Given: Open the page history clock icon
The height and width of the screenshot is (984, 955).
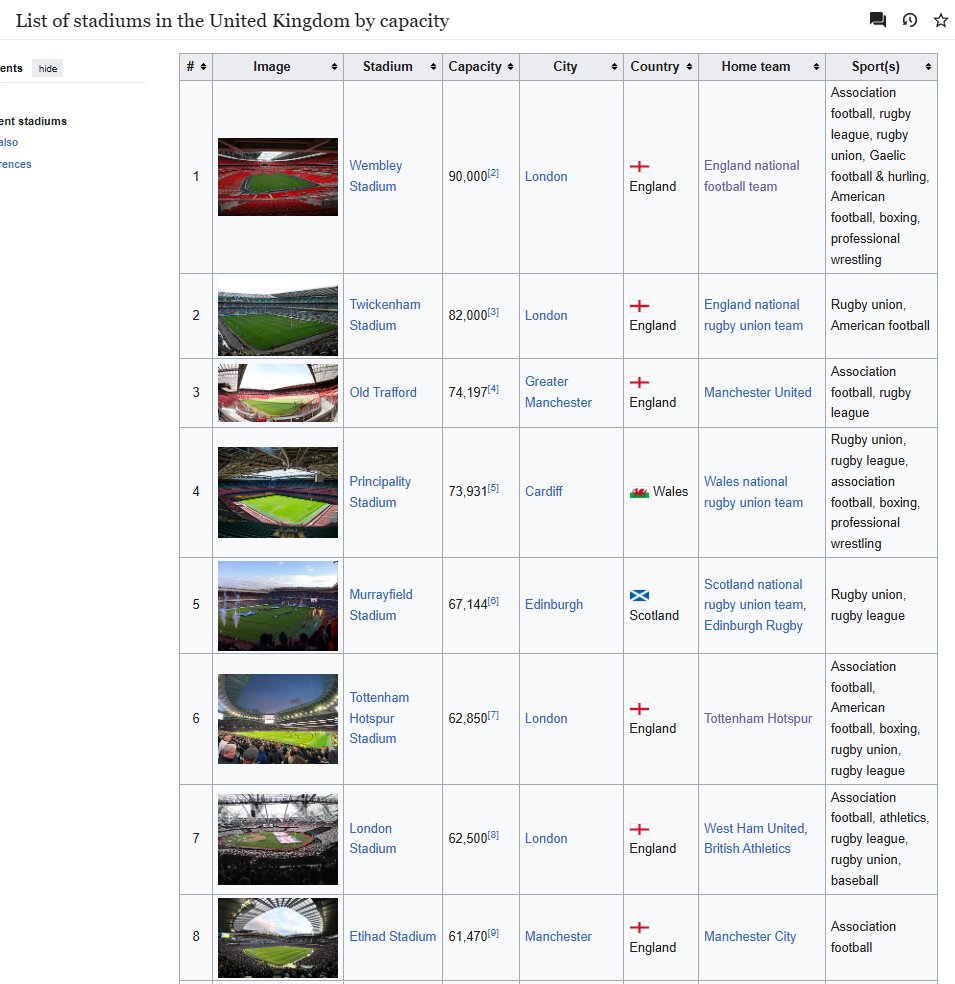Looking at the screenshot, I should click(910, 20).
